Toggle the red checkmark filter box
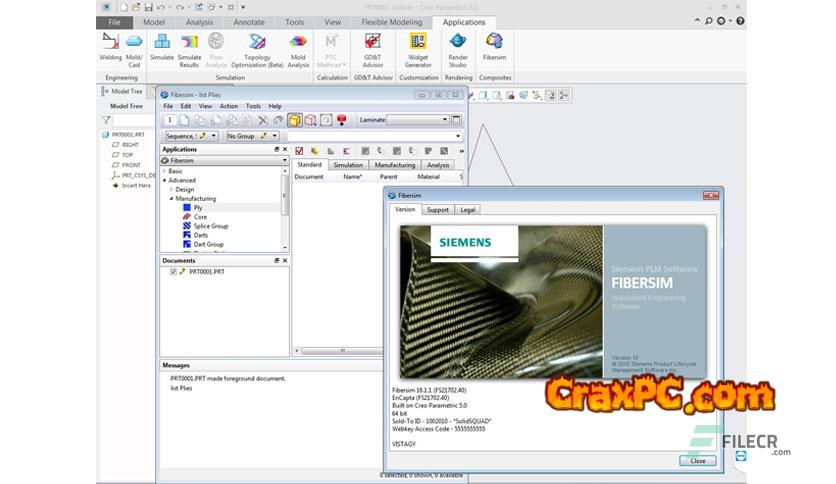This screenshot has width=836, height=484. (x=300, y=151)
